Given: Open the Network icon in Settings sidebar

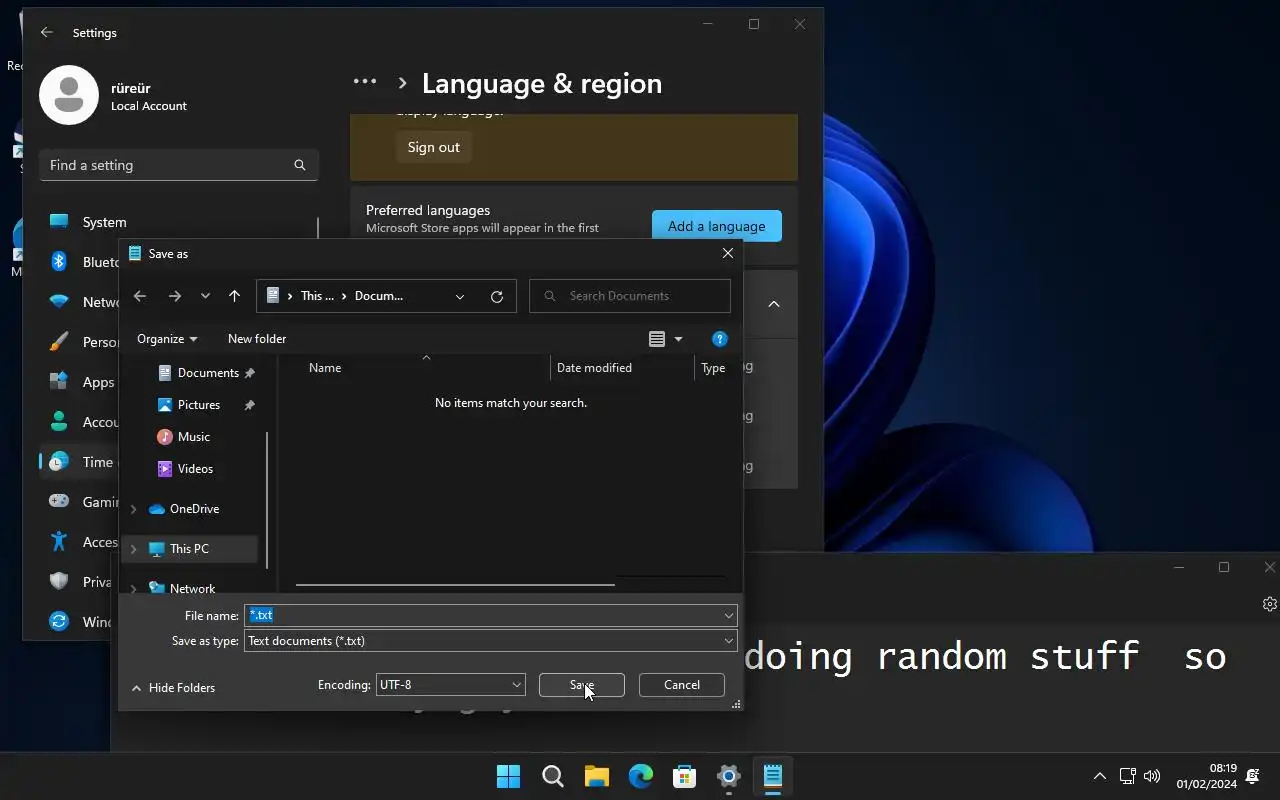Looking at the screenshot, I should 59,302.
